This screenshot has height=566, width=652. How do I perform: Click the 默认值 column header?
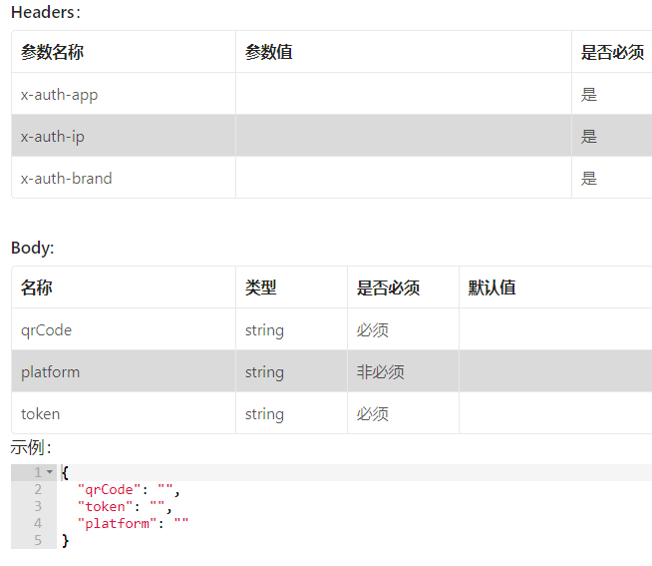492,288
